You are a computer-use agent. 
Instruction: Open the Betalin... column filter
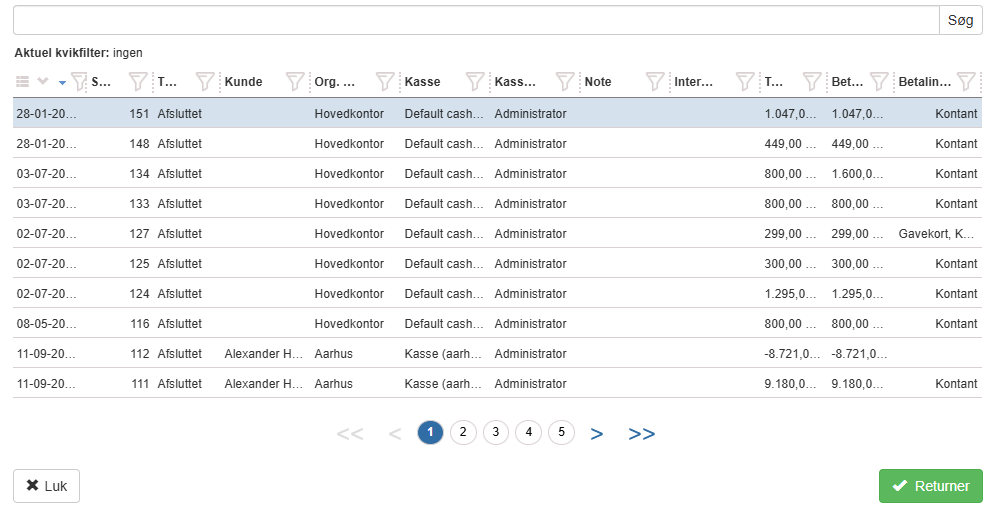click(x=966, y=81)
